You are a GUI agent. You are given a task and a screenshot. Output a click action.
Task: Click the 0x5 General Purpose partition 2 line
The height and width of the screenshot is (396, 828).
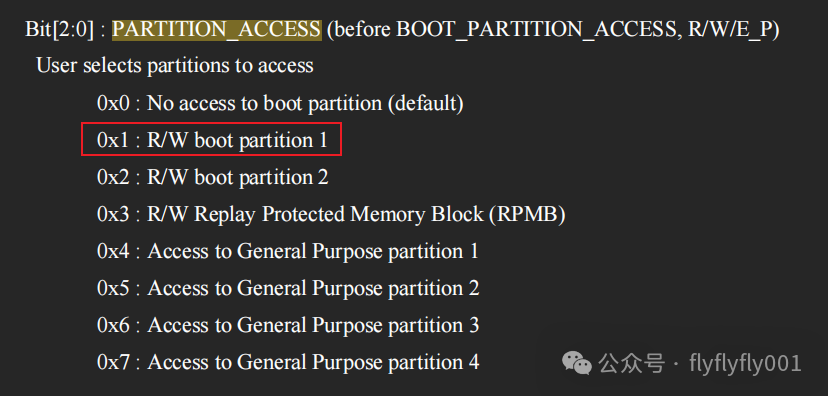point(288,288)
